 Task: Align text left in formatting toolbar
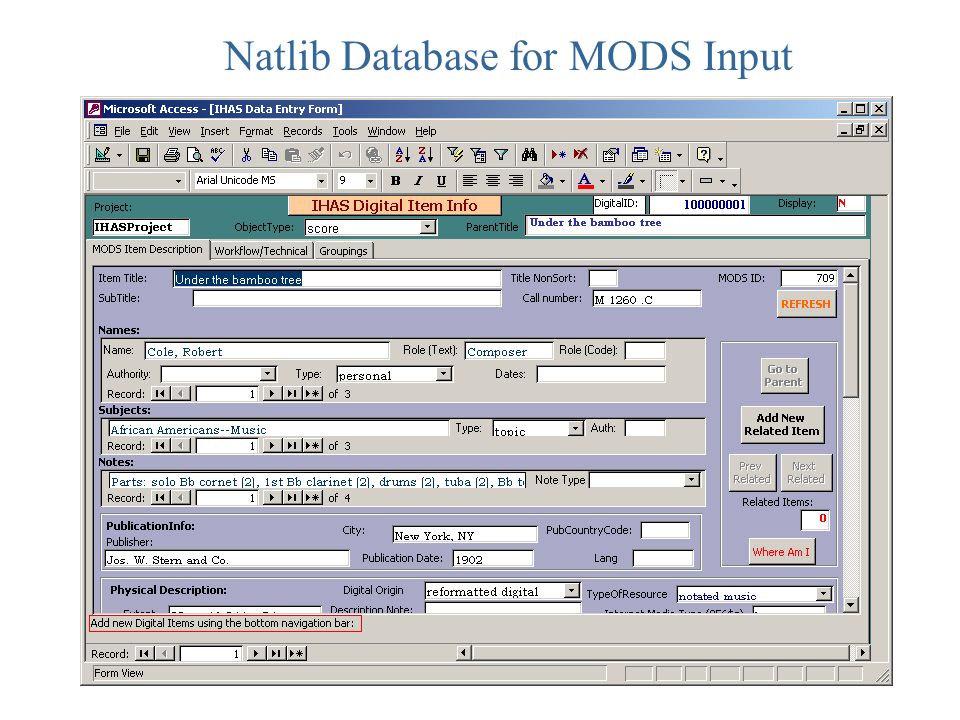[469, 181]
